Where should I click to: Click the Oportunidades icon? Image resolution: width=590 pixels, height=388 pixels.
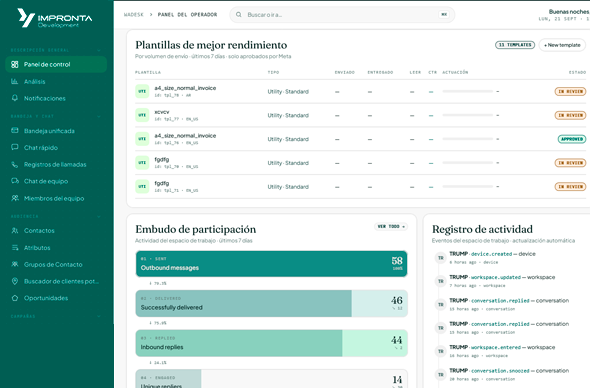(15, 298)
